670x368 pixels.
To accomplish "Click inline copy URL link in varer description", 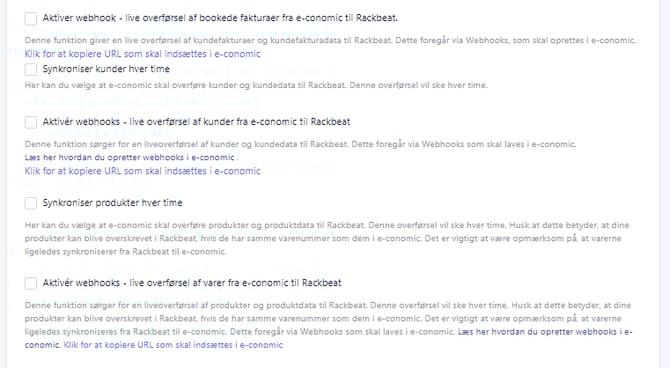I will pos(173,345).
